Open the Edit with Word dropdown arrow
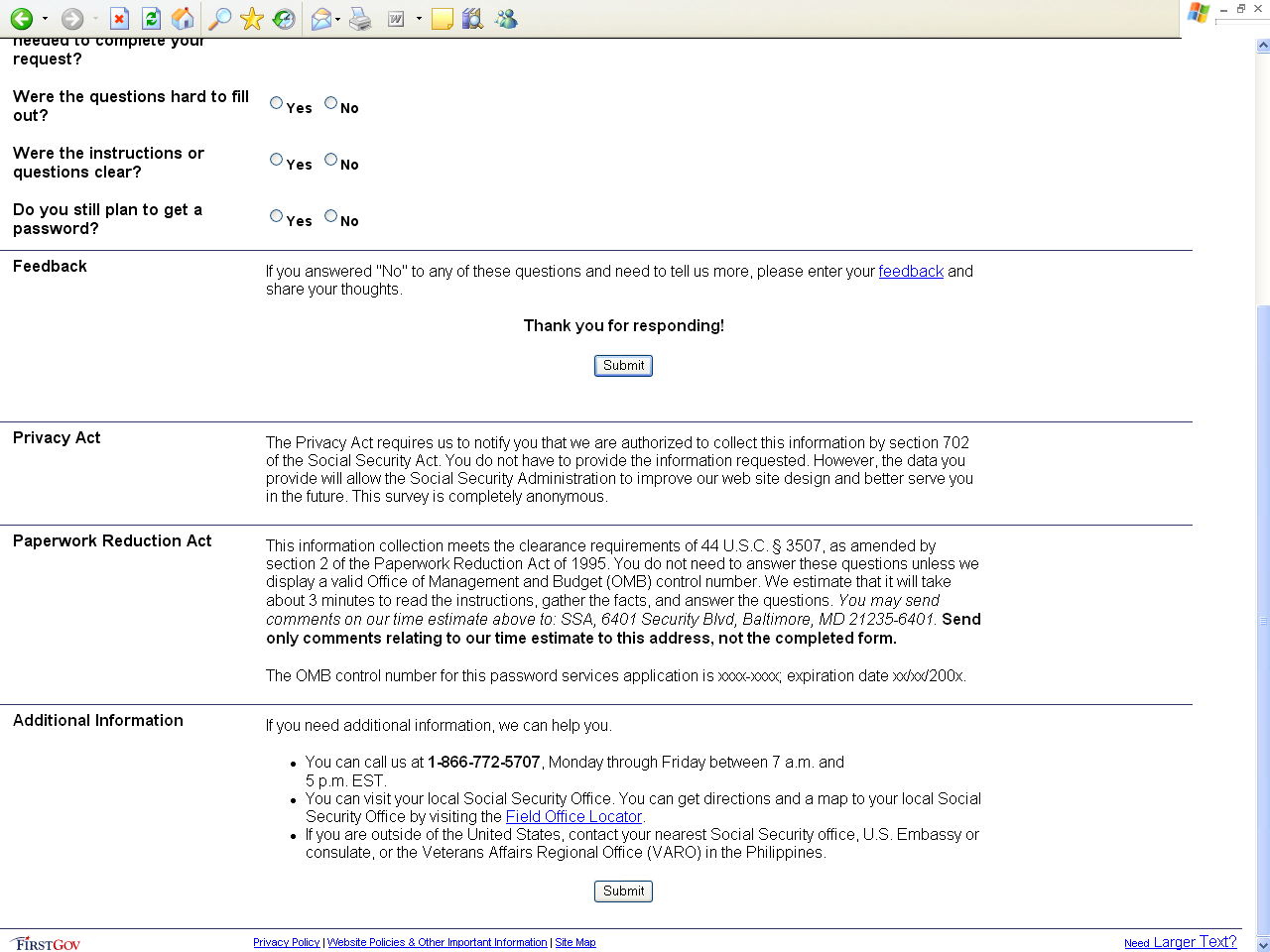This screenshot has height=952, width=1270. click(x=419, y=19)
